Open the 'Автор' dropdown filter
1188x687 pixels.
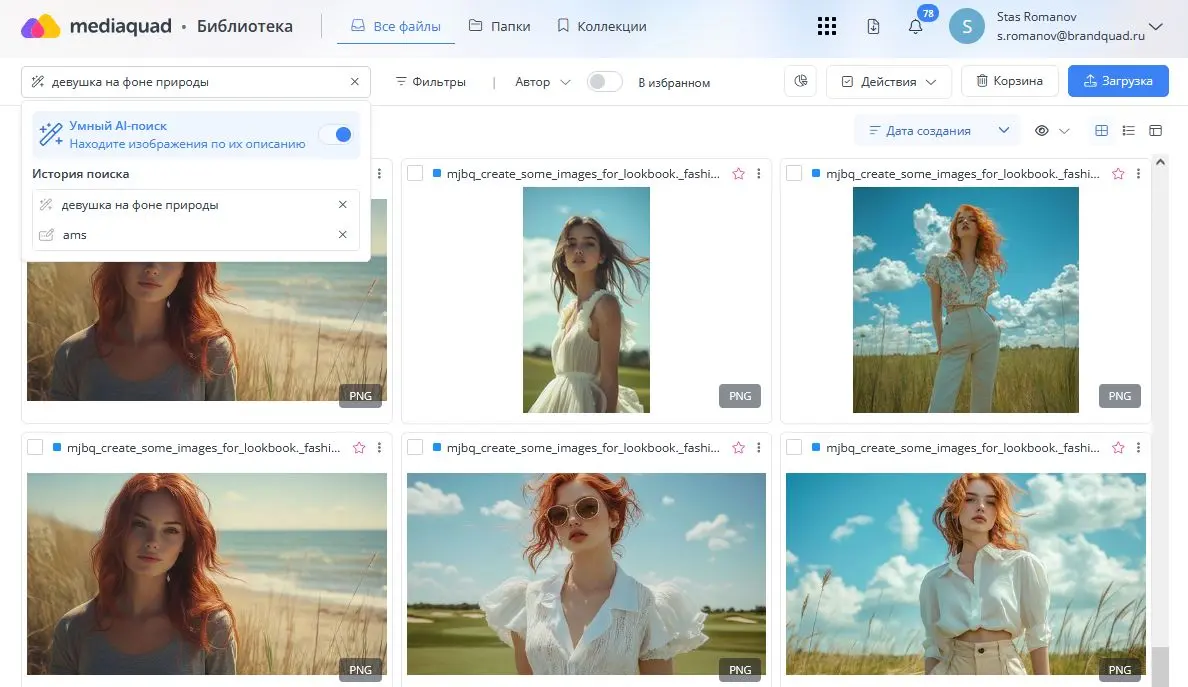tap(542, 82)
